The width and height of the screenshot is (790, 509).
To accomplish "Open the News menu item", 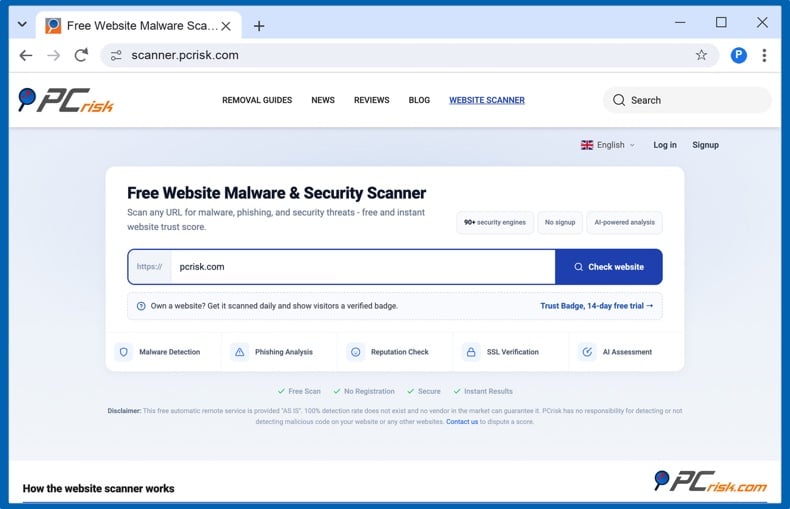I will point(323,100).
